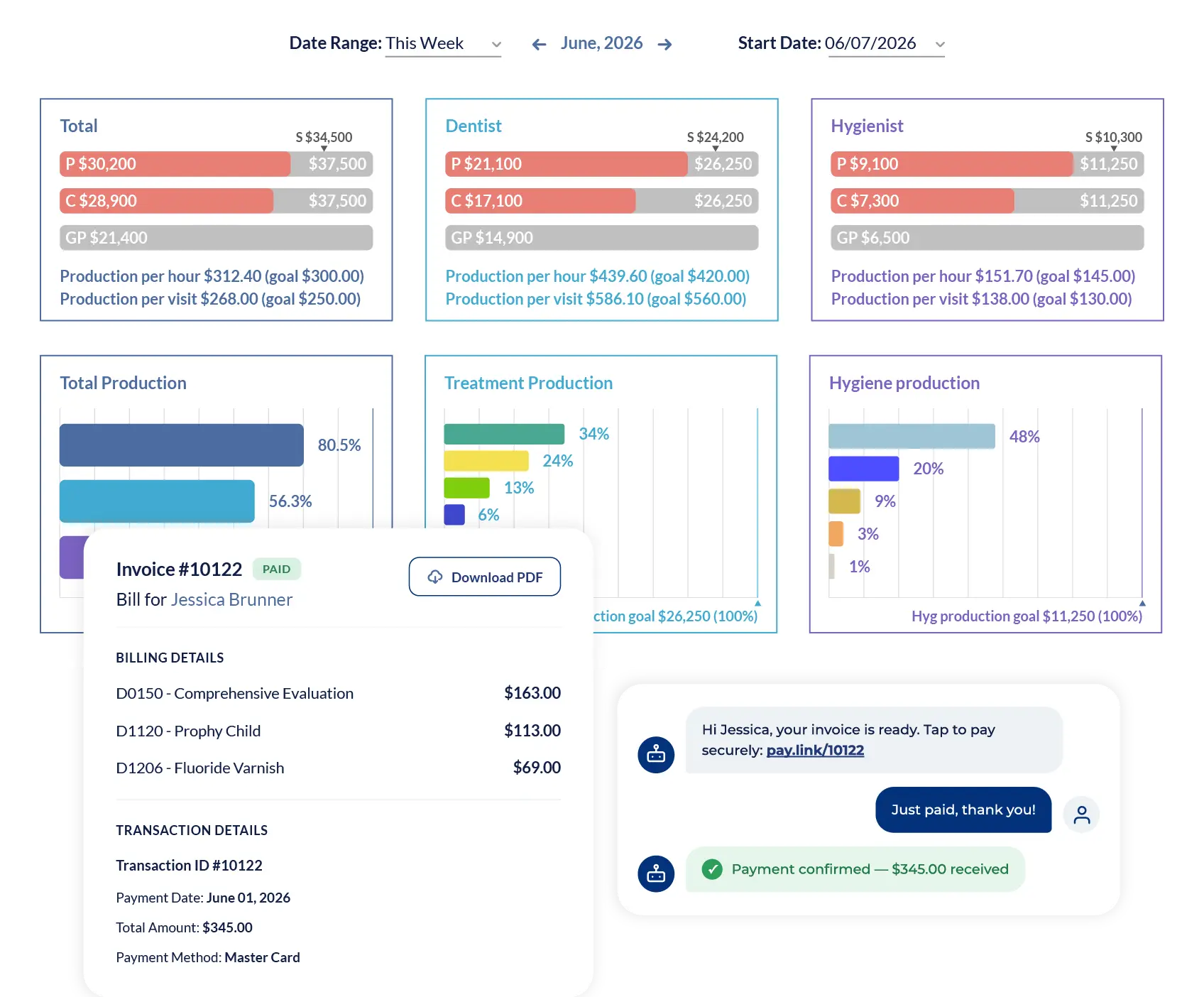Viewport: 1204px width, 997px height.
Task: Advance to next month with right arrow
Action: click(664, 45)
